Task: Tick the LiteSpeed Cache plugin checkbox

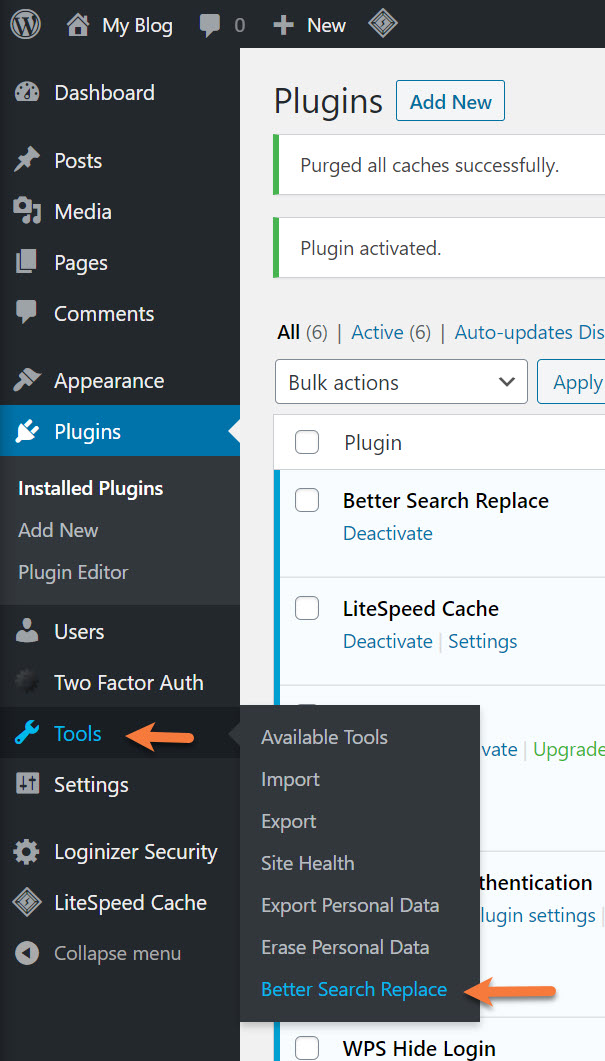Action: click(307, 608)
